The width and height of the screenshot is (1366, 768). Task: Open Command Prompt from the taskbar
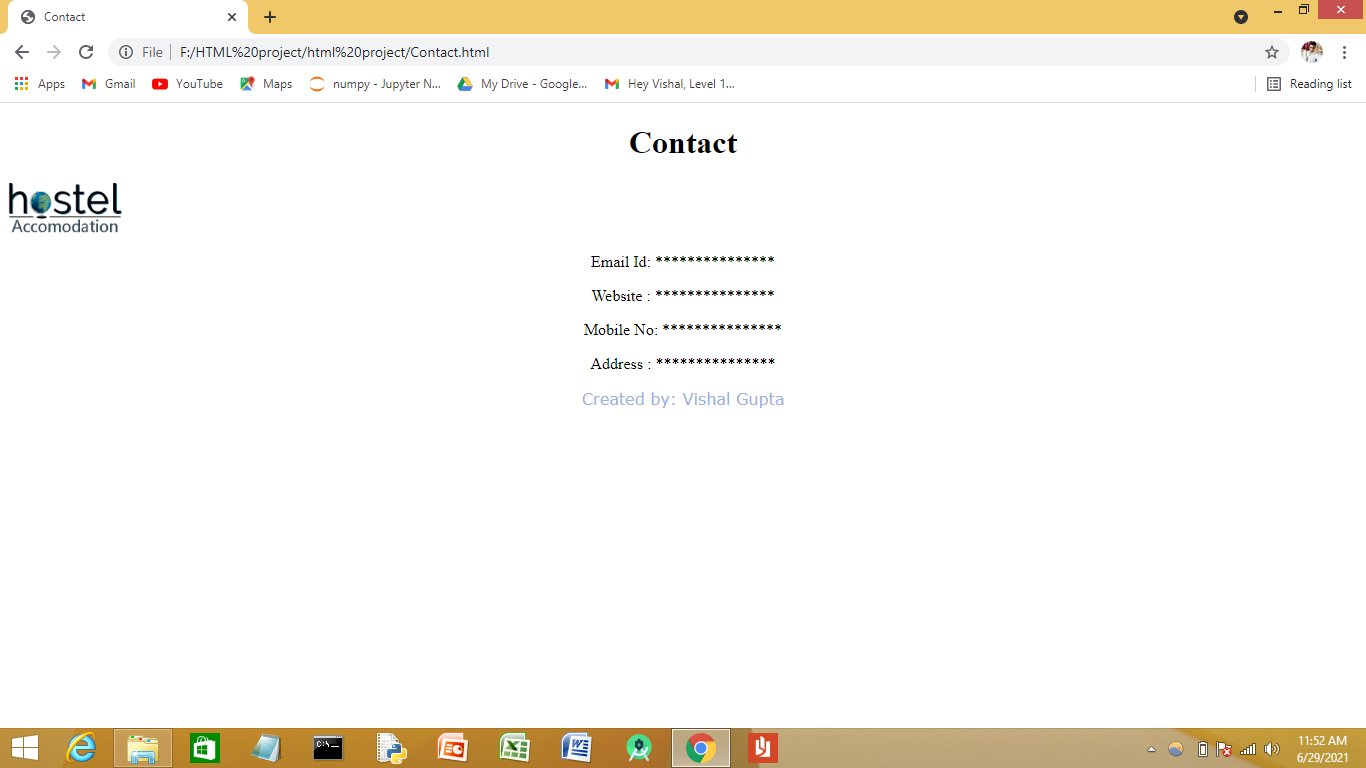pyautogui.click(x=328, y=747)
